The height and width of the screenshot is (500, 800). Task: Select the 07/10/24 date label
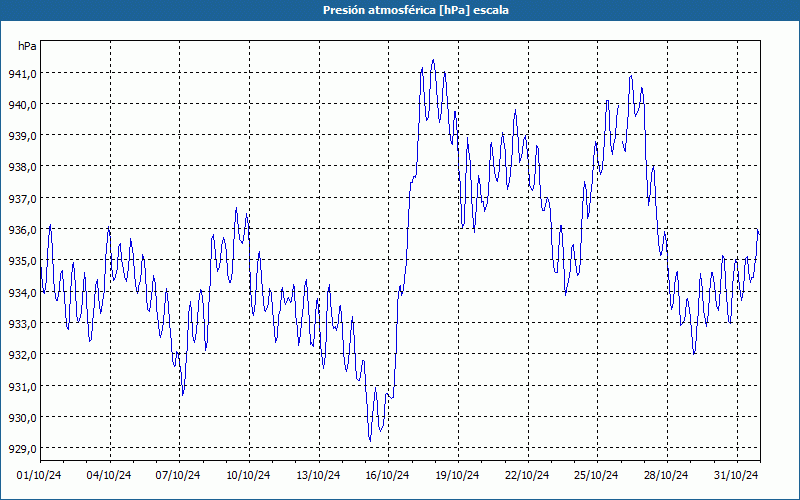click(178, 476)
